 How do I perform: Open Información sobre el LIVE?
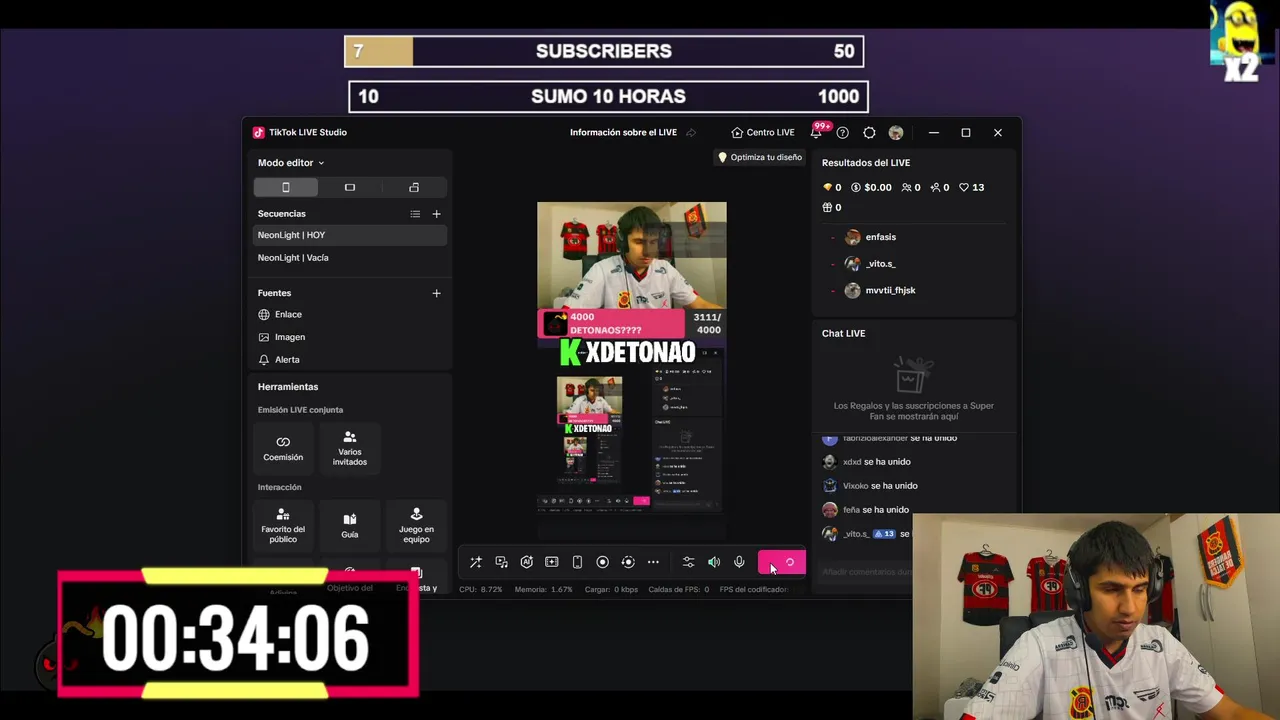pos(623,132)
